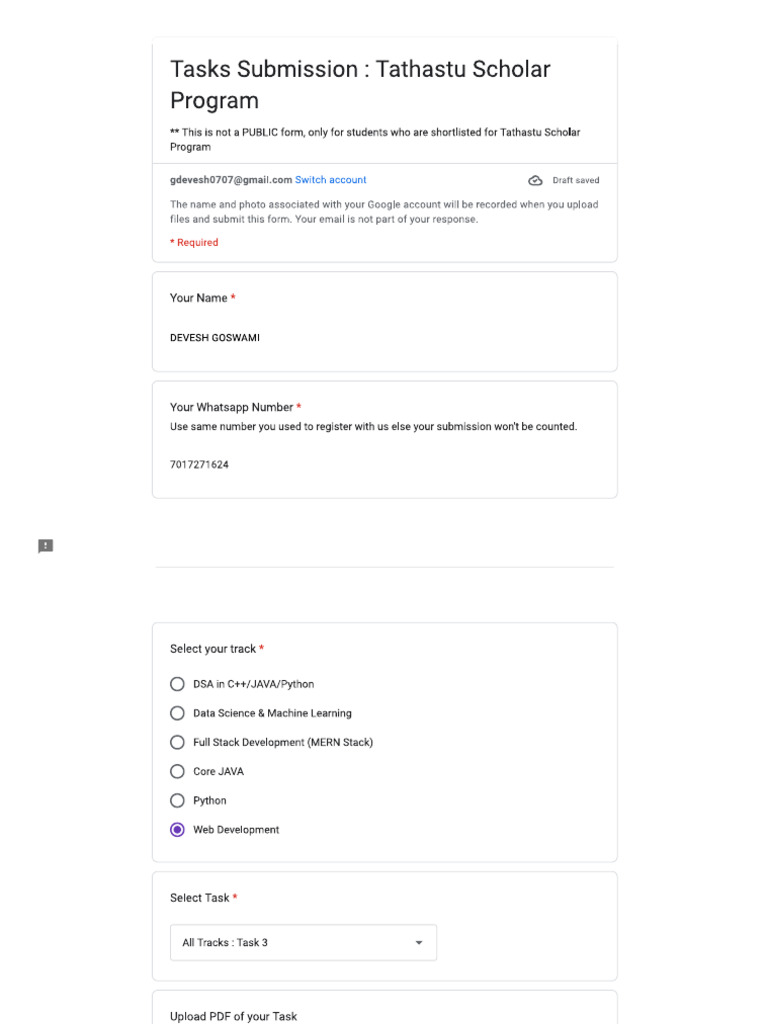Click the form title heading
The image size is (768, 1024).
tap(360, 84)
